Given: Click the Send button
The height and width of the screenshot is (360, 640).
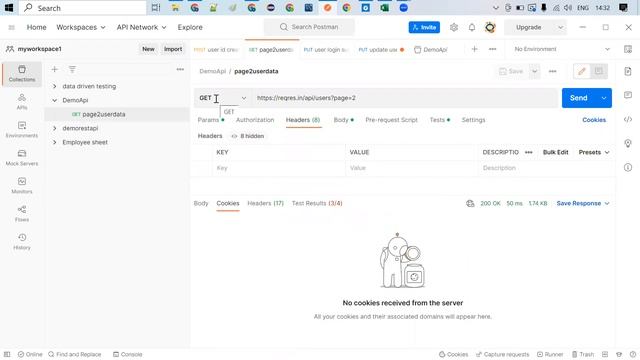Looking at the screenshot, I should pyautogui.click(x=579, y=98).
